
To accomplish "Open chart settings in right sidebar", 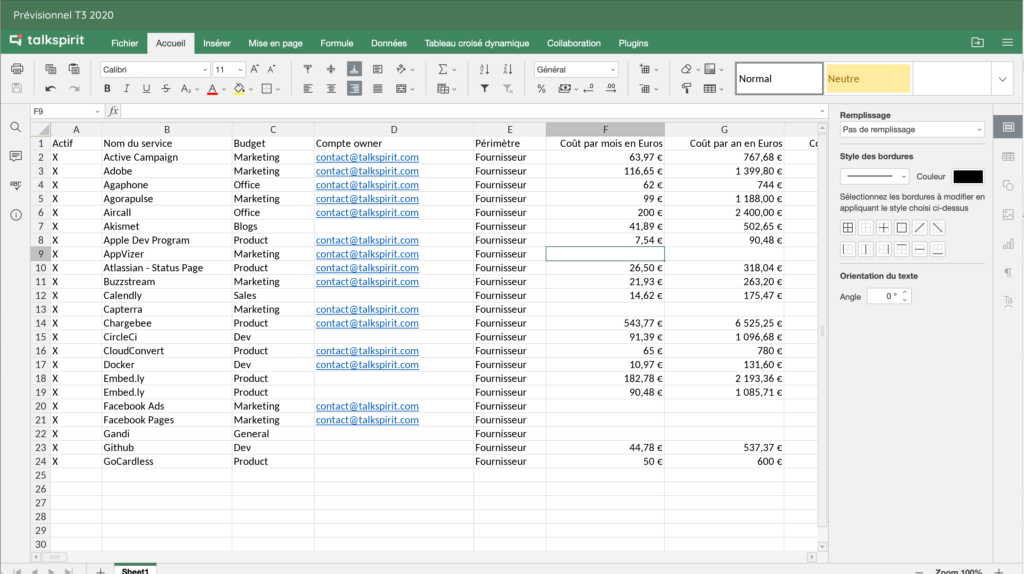I will pyautogui.click(x=1008, y=243).
